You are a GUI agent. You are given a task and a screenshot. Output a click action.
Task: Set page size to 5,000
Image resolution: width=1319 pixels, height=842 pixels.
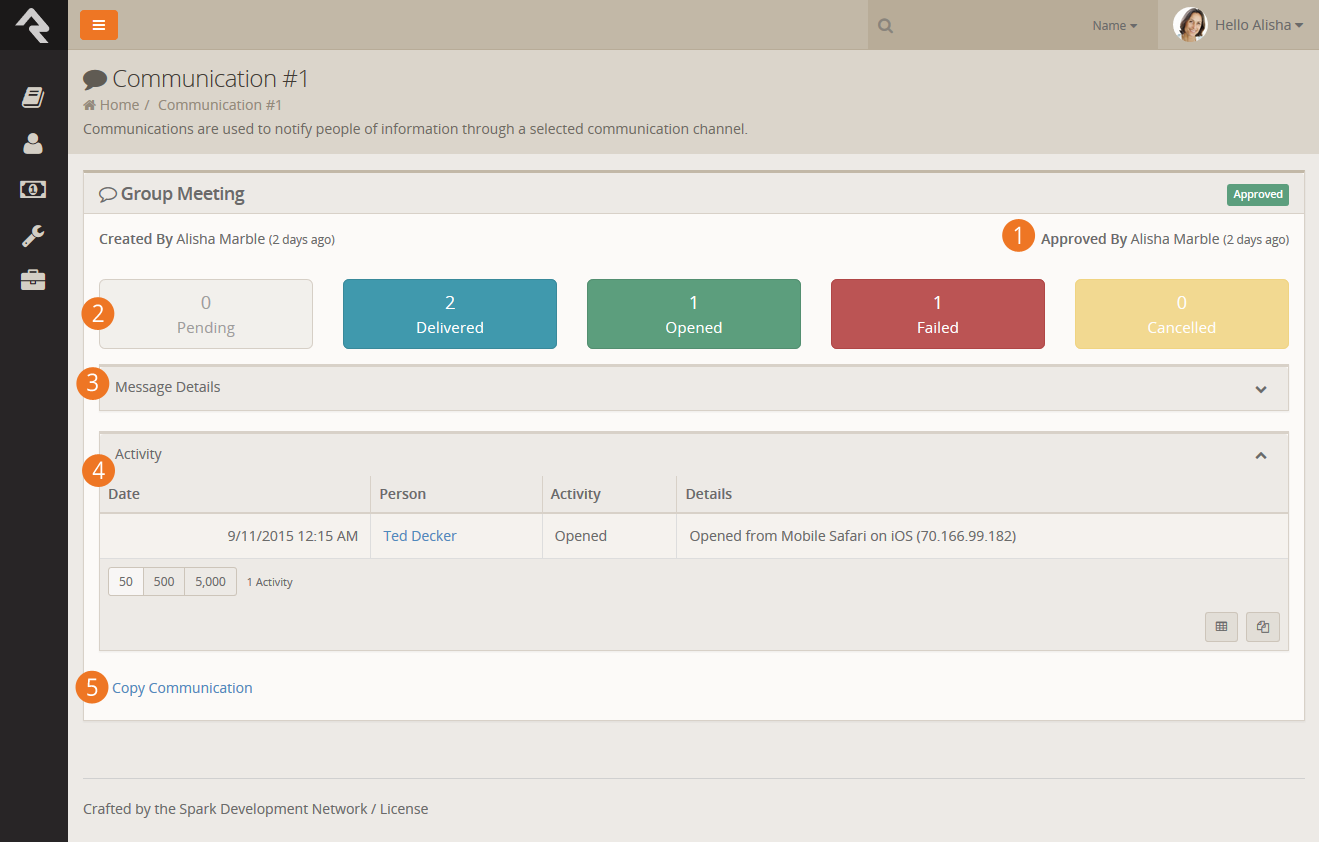[x=211, y=582]
